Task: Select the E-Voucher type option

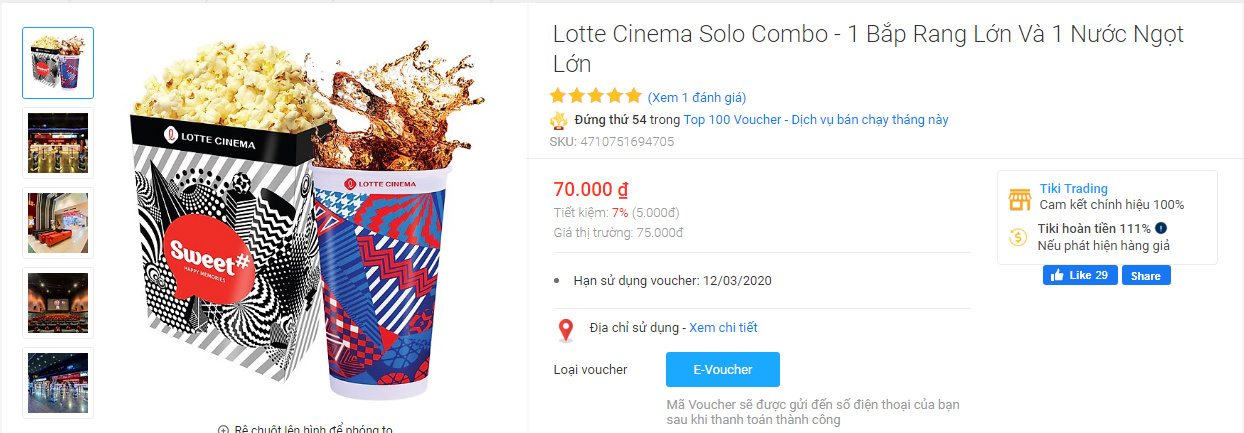Action: (x=722, y=369)
